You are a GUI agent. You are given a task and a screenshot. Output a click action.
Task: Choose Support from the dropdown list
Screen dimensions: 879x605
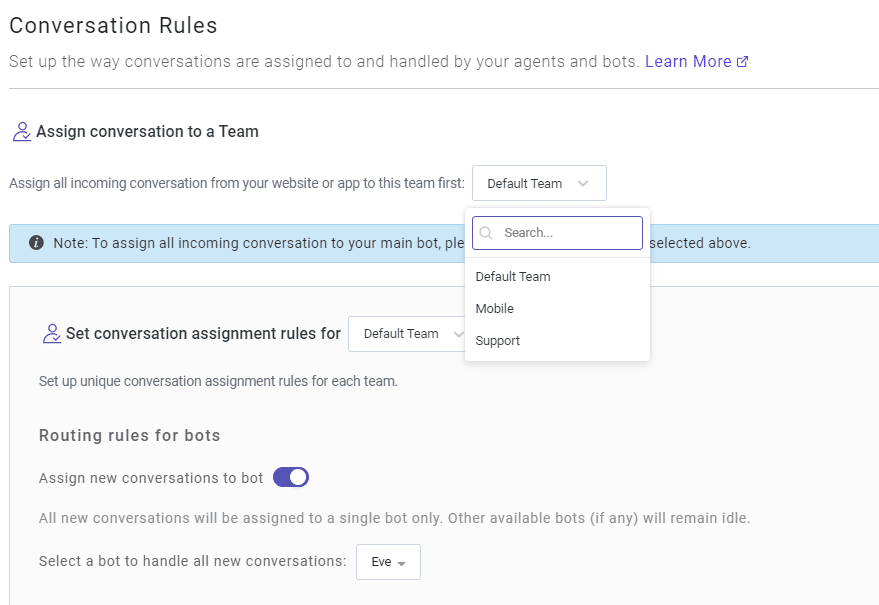point(557,340)
